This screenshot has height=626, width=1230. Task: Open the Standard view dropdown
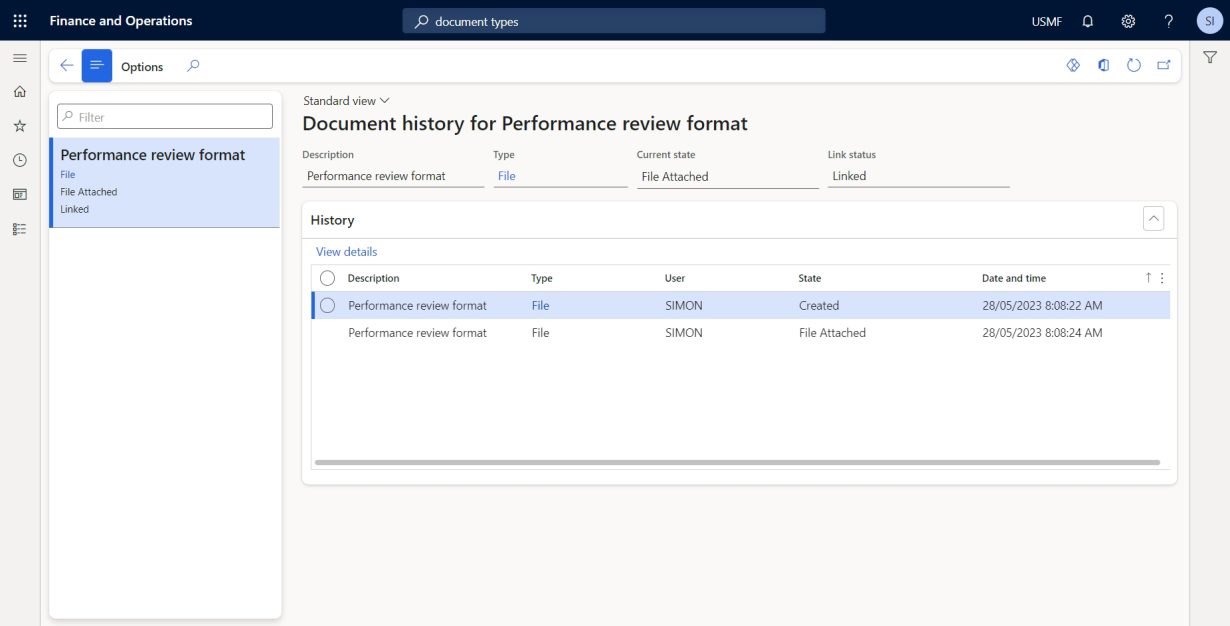[x=344, y=100]
